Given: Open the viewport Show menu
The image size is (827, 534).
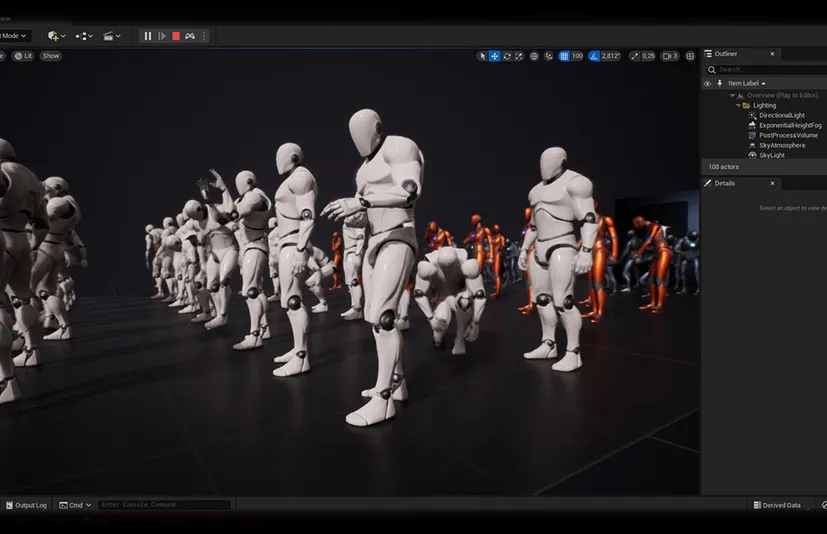Looking at the screenshot, I should click(x=51, y=56).
